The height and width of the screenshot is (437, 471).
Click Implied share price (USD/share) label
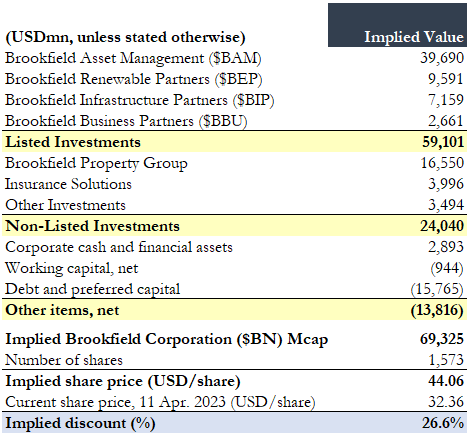(123, 381)
